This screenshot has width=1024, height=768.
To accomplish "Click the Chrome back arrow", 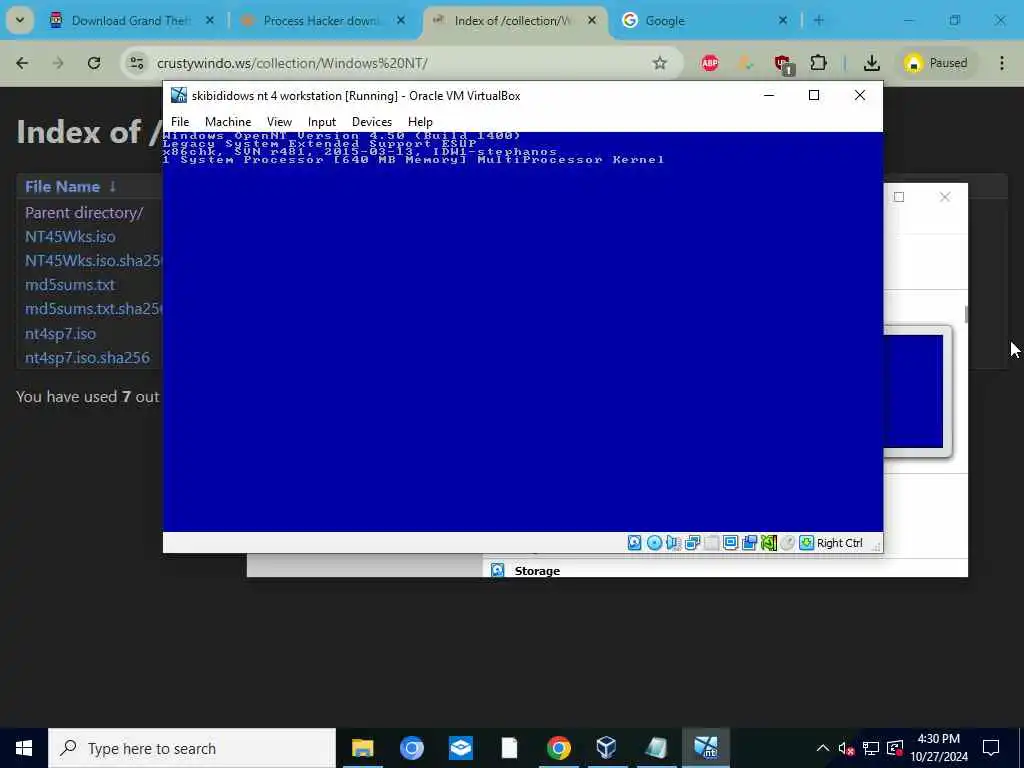I will point(22,63).
